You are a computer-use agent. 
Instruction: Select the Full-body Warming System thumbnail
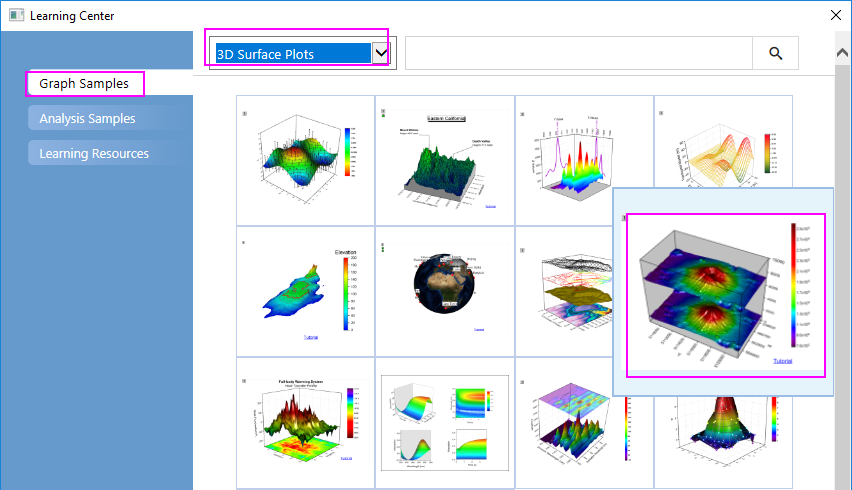[x=305, y=422]
